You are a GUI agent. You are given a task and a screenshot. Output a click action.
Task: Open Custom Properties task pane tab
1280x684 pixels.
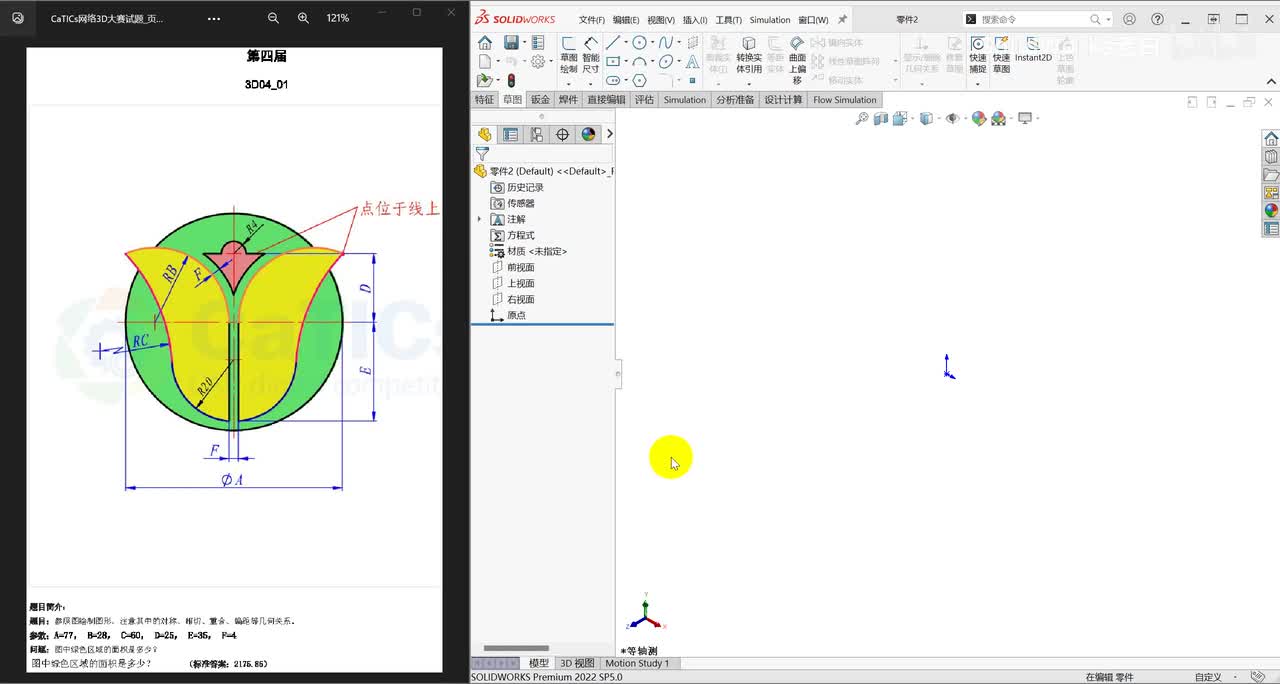[x=1271, y=228]
